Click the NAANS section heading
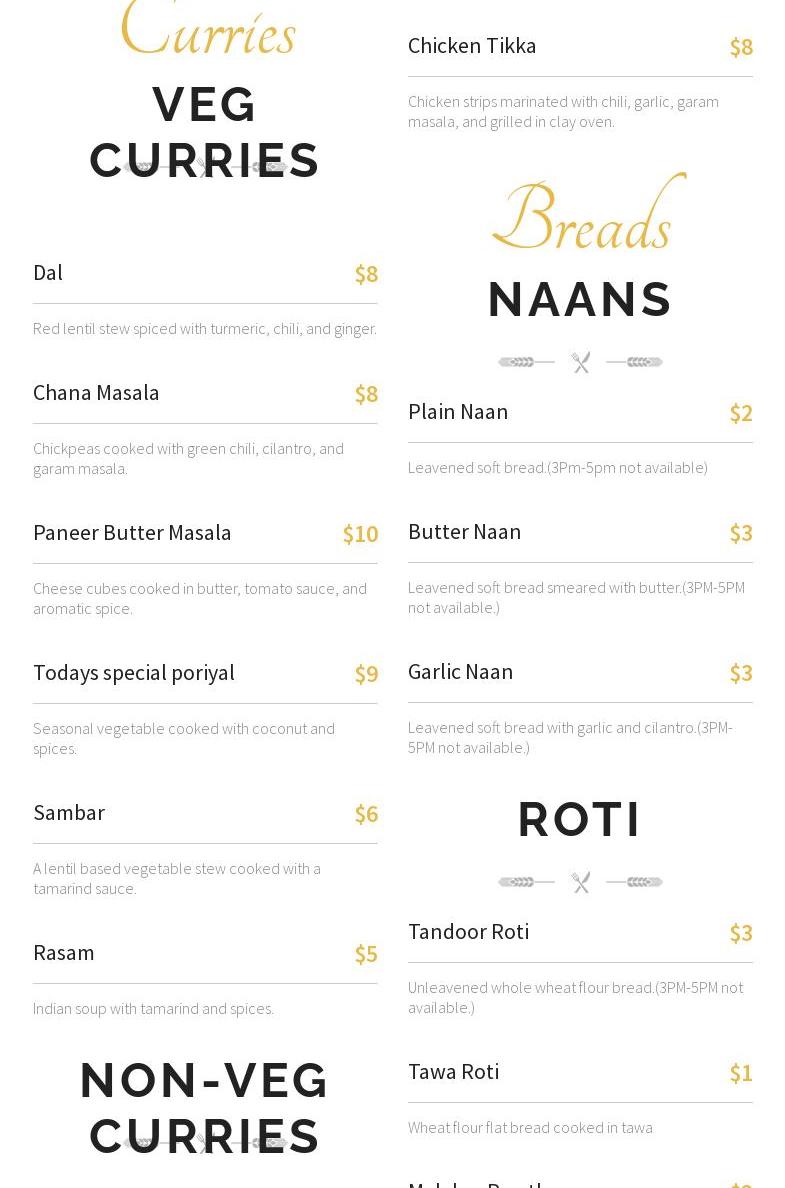 point(580,299)
